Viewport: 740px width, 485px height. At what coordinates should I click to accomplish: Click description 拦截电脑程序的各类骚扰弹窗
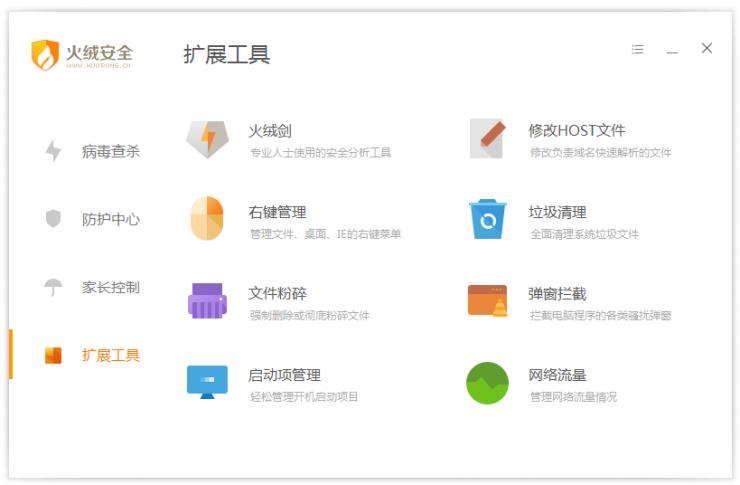tap(601, 315)
